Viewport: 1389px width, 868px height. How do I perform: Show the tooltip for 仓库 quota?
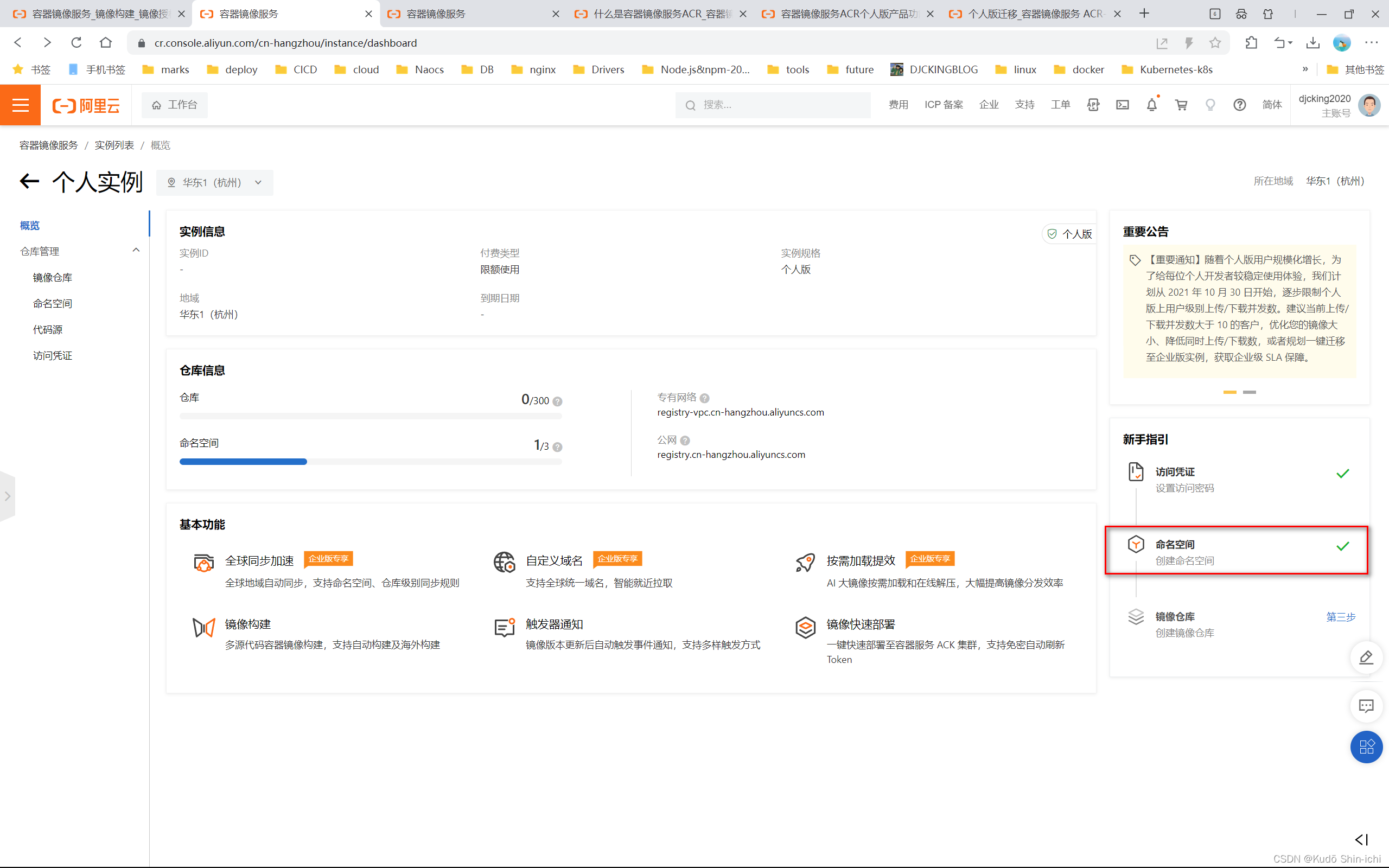(x=557, y=401)
